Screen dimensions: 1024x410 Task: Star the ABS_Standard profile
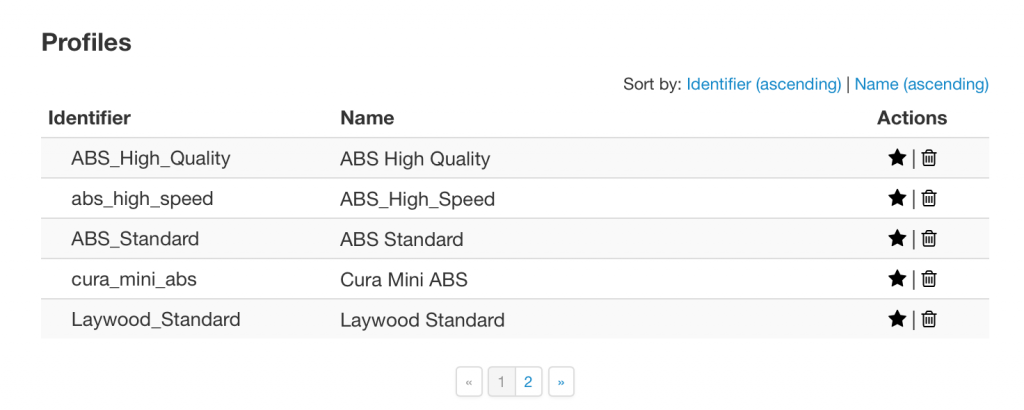(x=897, y=239)
